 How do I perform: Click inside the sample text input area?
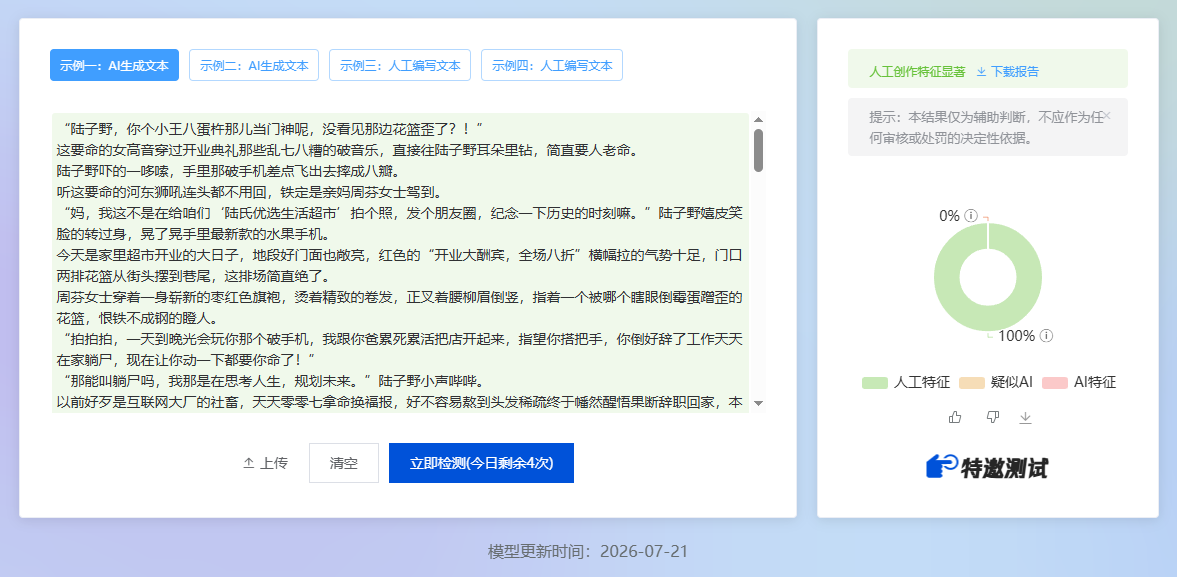click(x=400, y=263)
